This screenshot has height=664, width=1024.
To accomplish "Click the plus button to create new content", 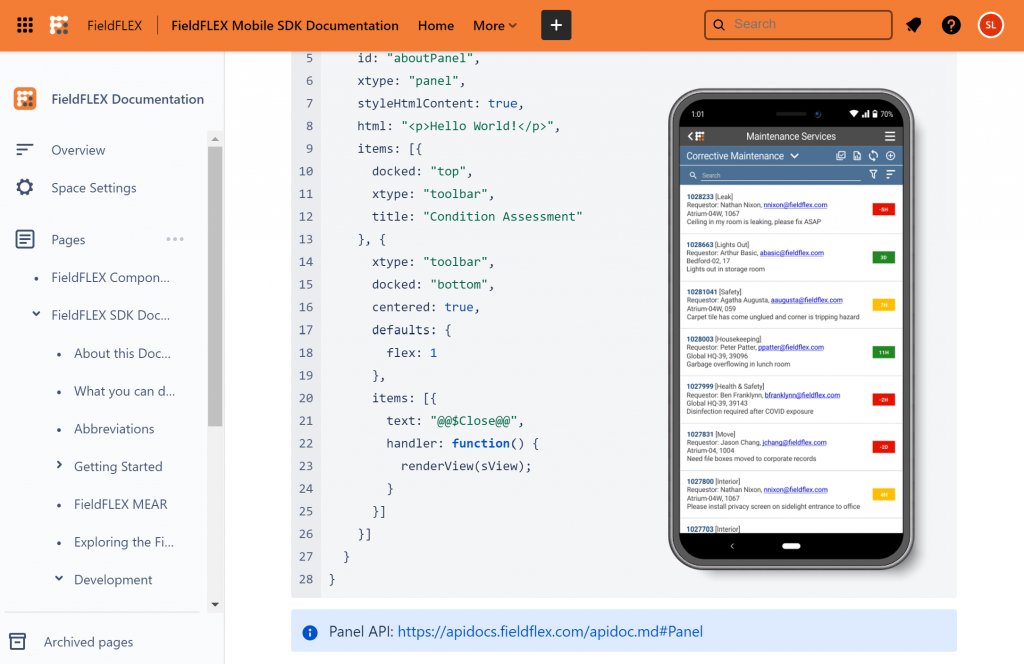I will 556,25.
